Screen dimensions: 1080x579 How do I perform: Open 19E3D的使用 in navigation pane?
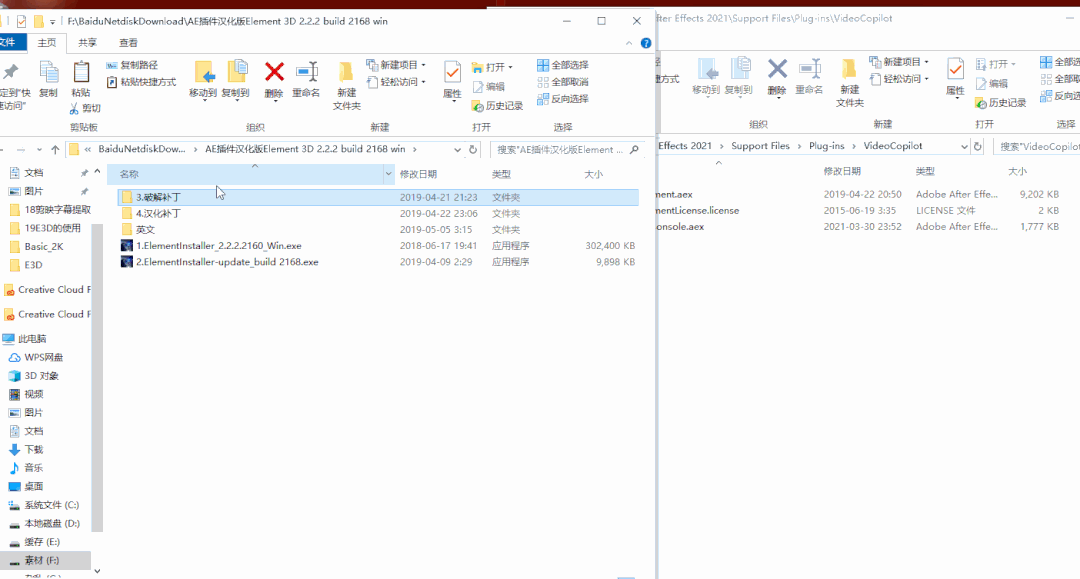point(45,228)
